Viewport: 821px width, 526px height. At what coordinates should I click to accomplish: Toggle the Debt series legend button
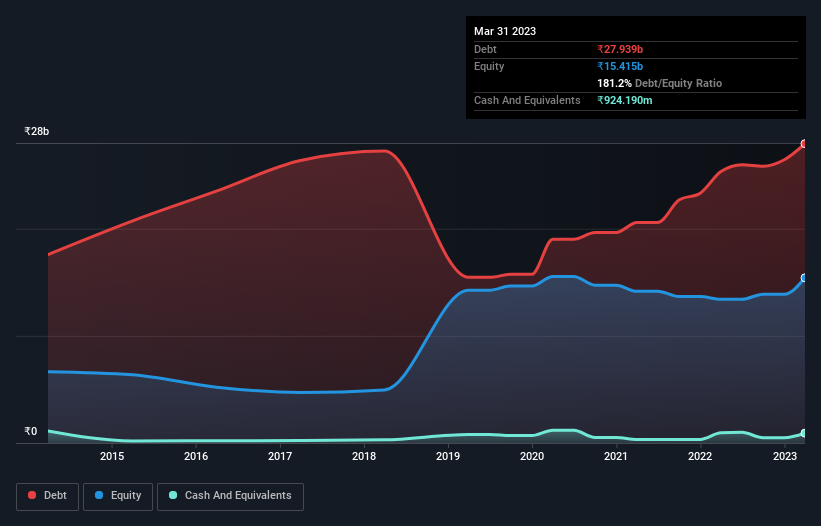pos(48,496)
